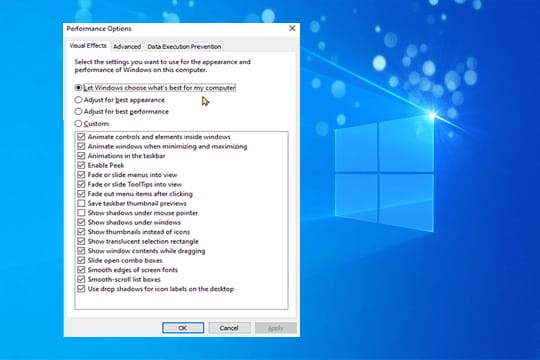Uncheck Animate windows when minimizing and maximizing

(81, 146)
